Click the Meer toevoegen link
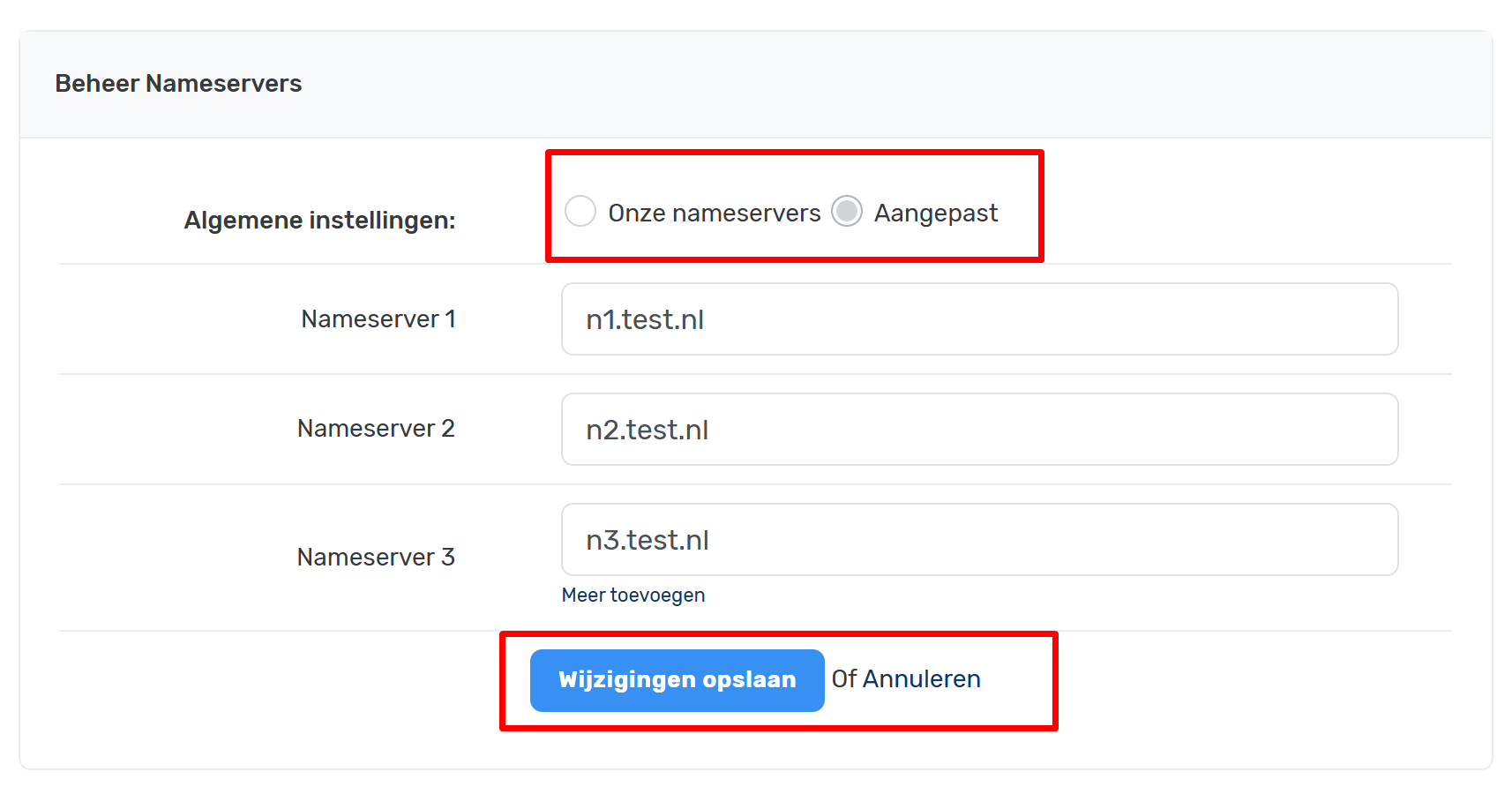This screenshot has height=794, width=1512. coord(633,595)
